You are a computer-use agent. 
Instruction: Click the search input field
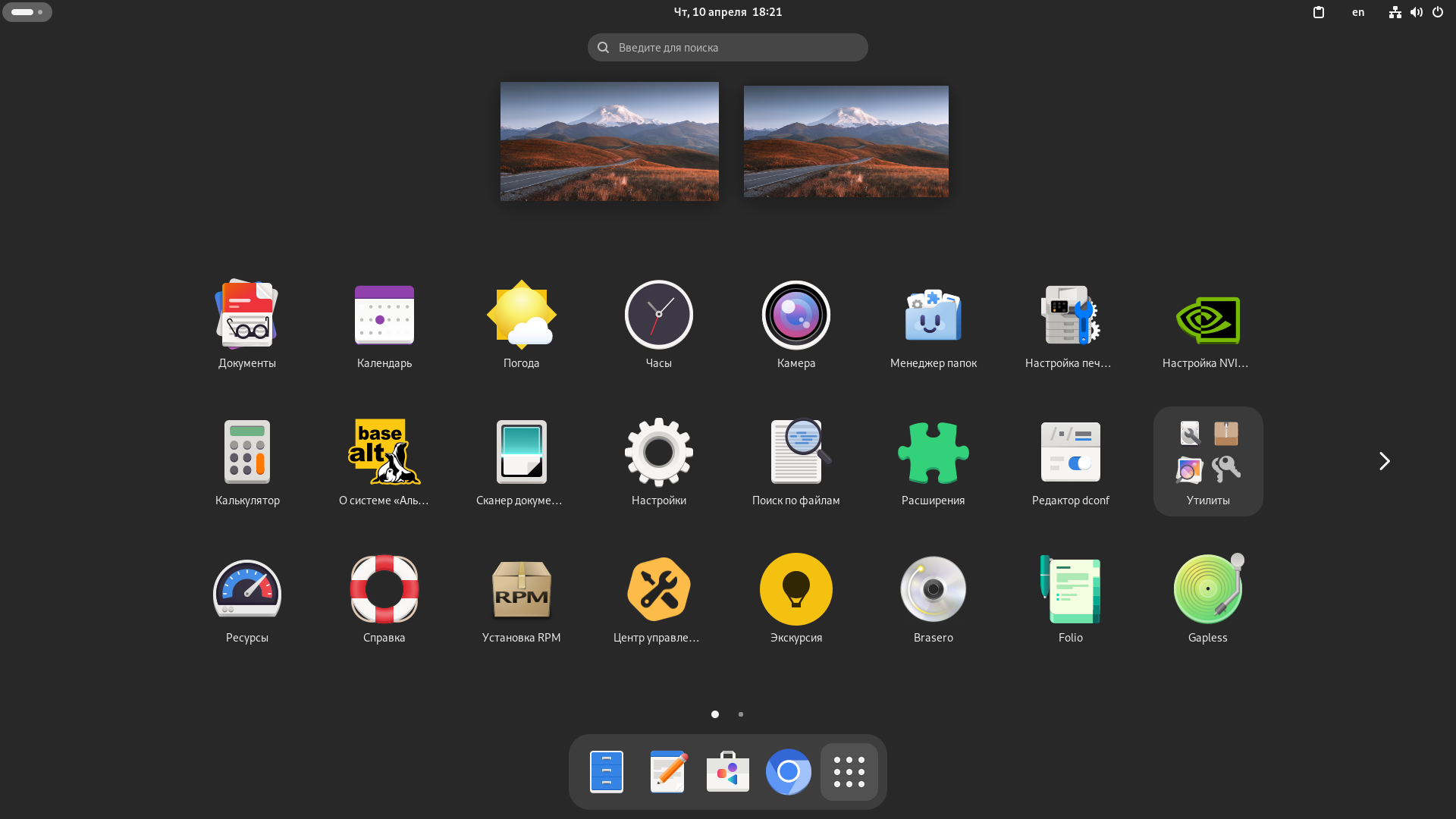click(x=728, y=47)
